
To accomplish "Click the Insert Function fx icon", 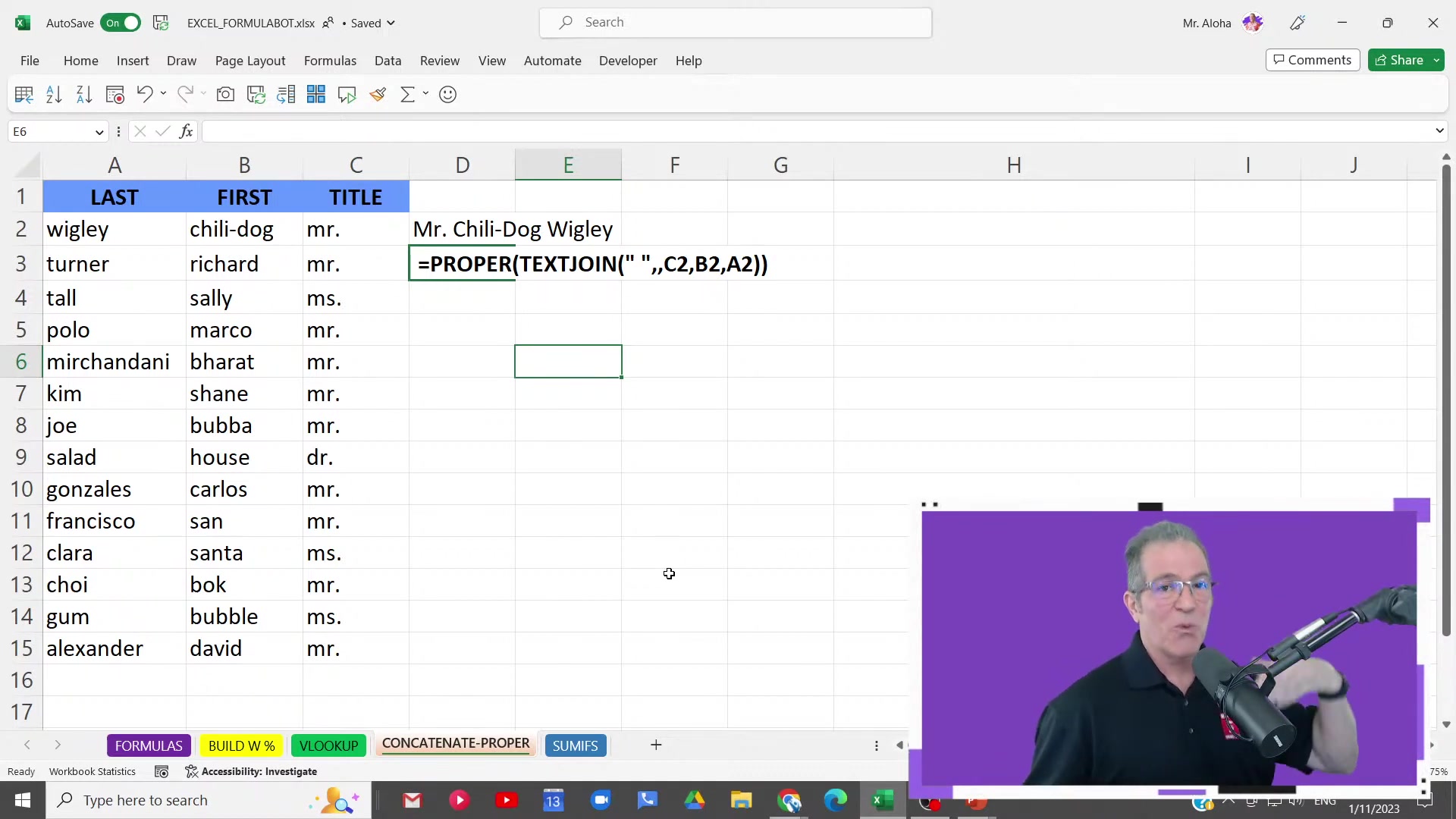I will [187, 131].
